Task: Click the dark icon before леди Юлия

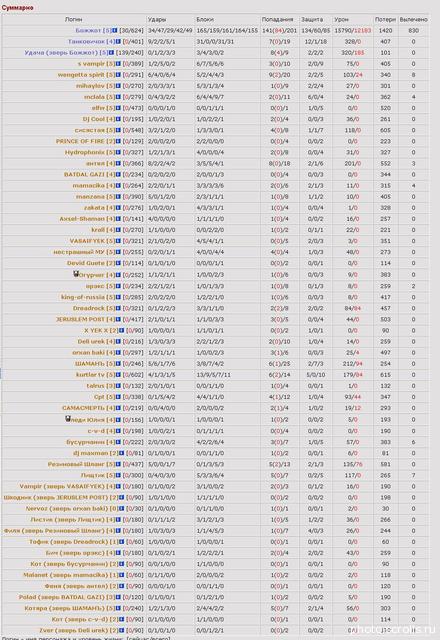Action: pyautogui.click(x=68, y=419)
